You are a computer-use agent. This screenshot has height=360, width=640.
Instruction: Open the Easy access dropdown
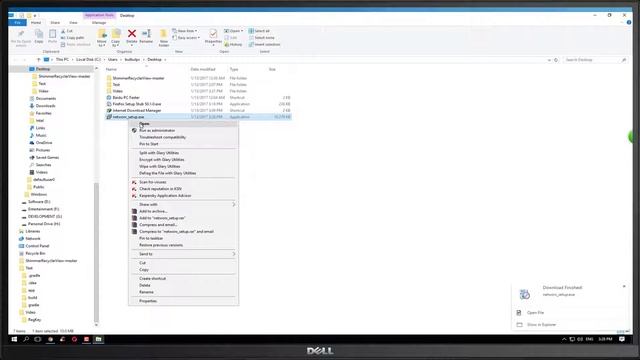(x=186, y=38)
